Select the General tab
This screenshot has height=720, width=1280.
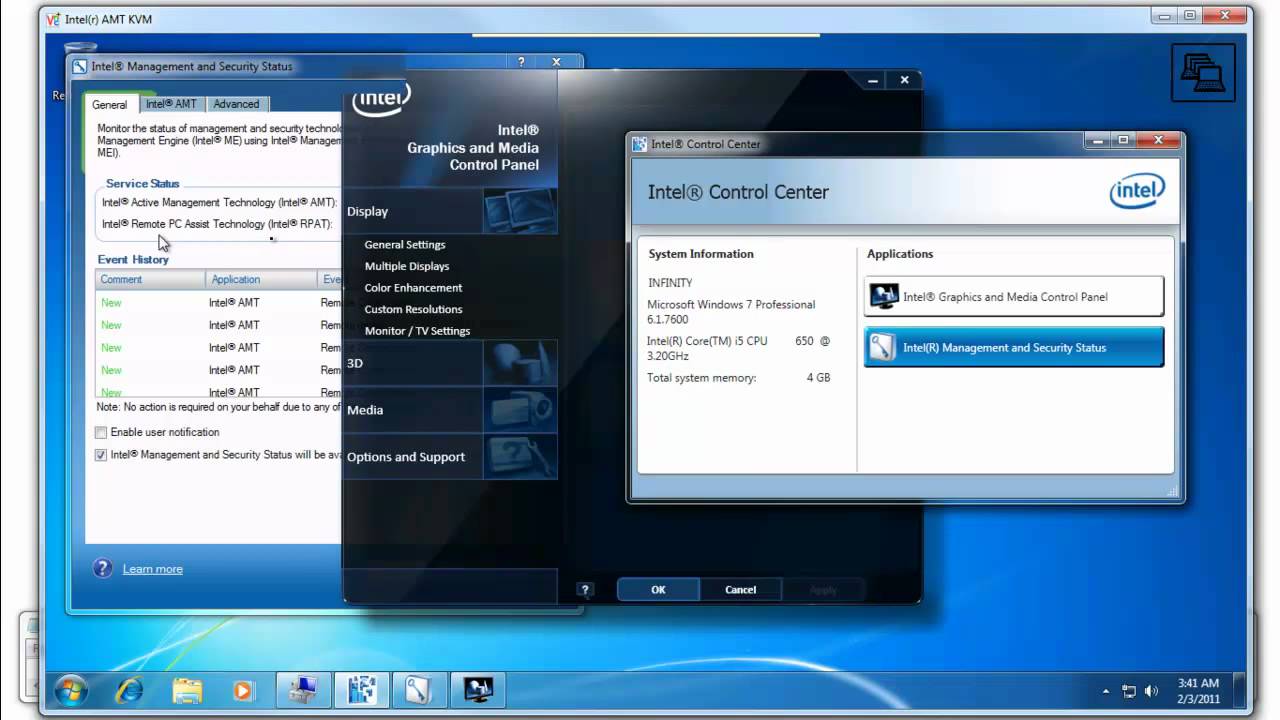pyautogui.click(x=110, y=104)
